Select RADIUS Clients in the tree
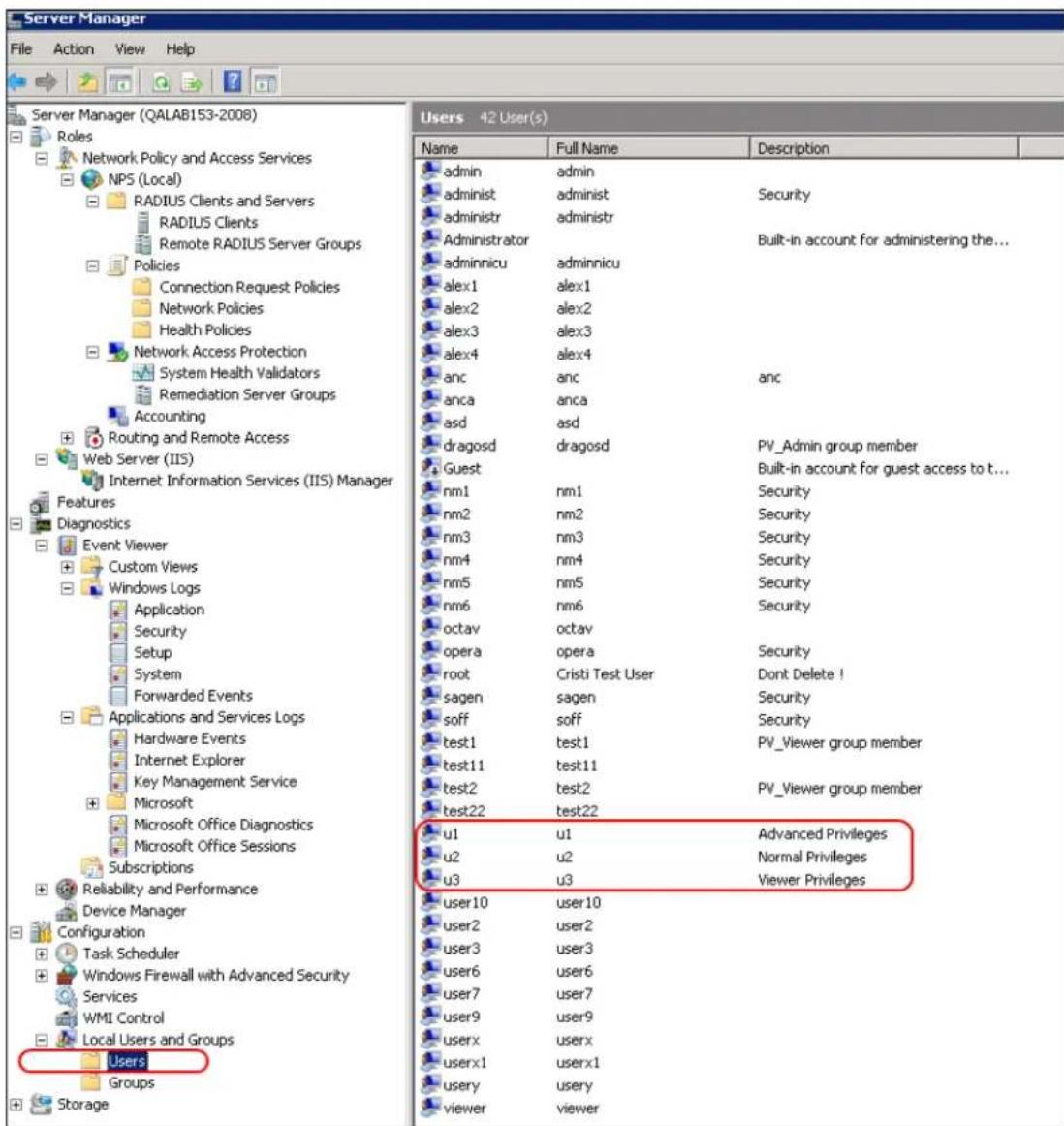Image resolution: width=1064 pixels, height=1126 pixels. [x=208, y=223]
